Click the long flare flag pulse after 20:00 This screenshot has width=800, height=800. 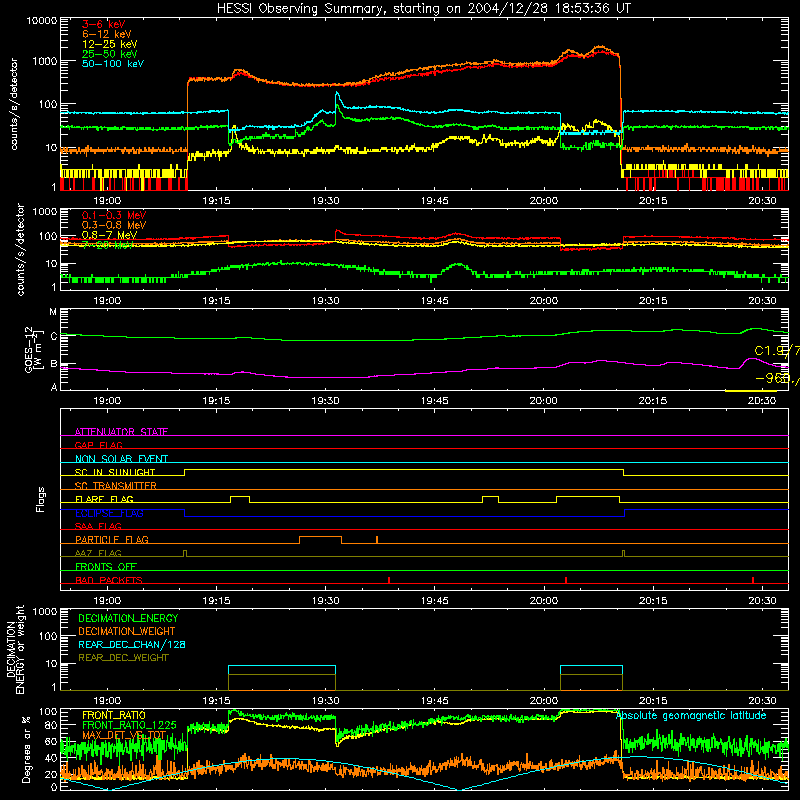tap(588, 499)
